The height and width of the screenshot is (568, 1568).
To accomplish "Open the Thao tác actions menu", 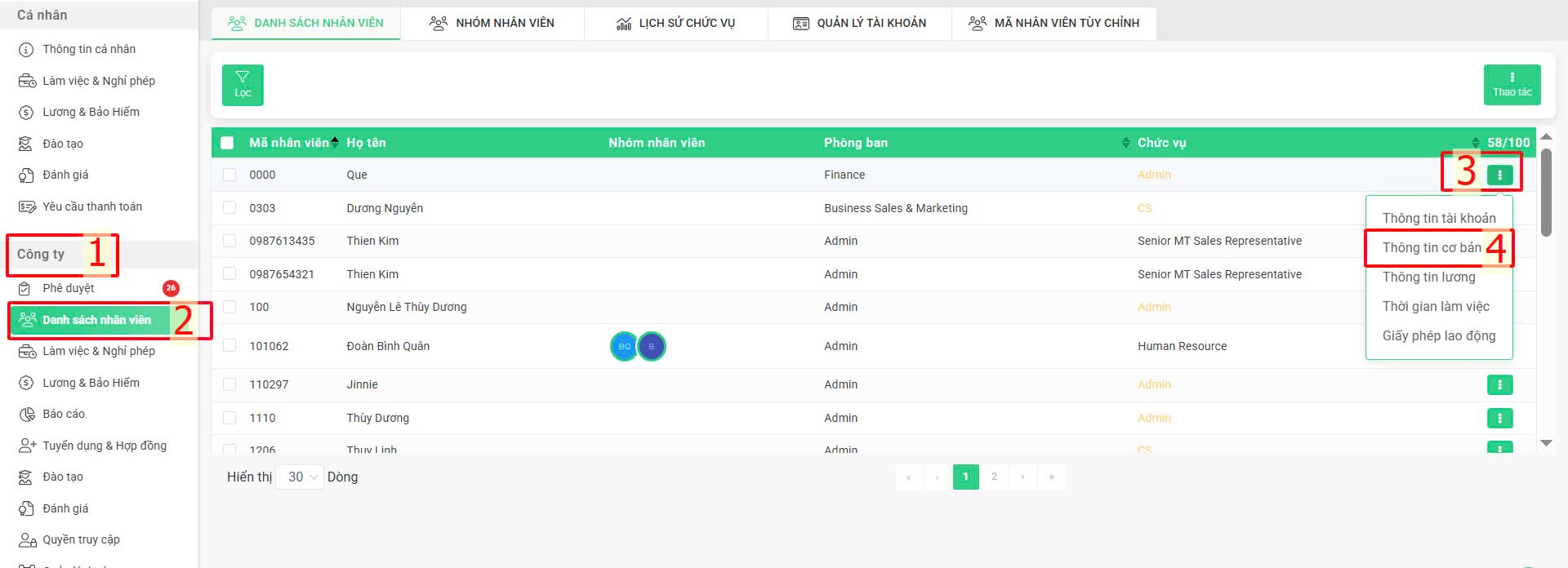I will [1512, 85].
